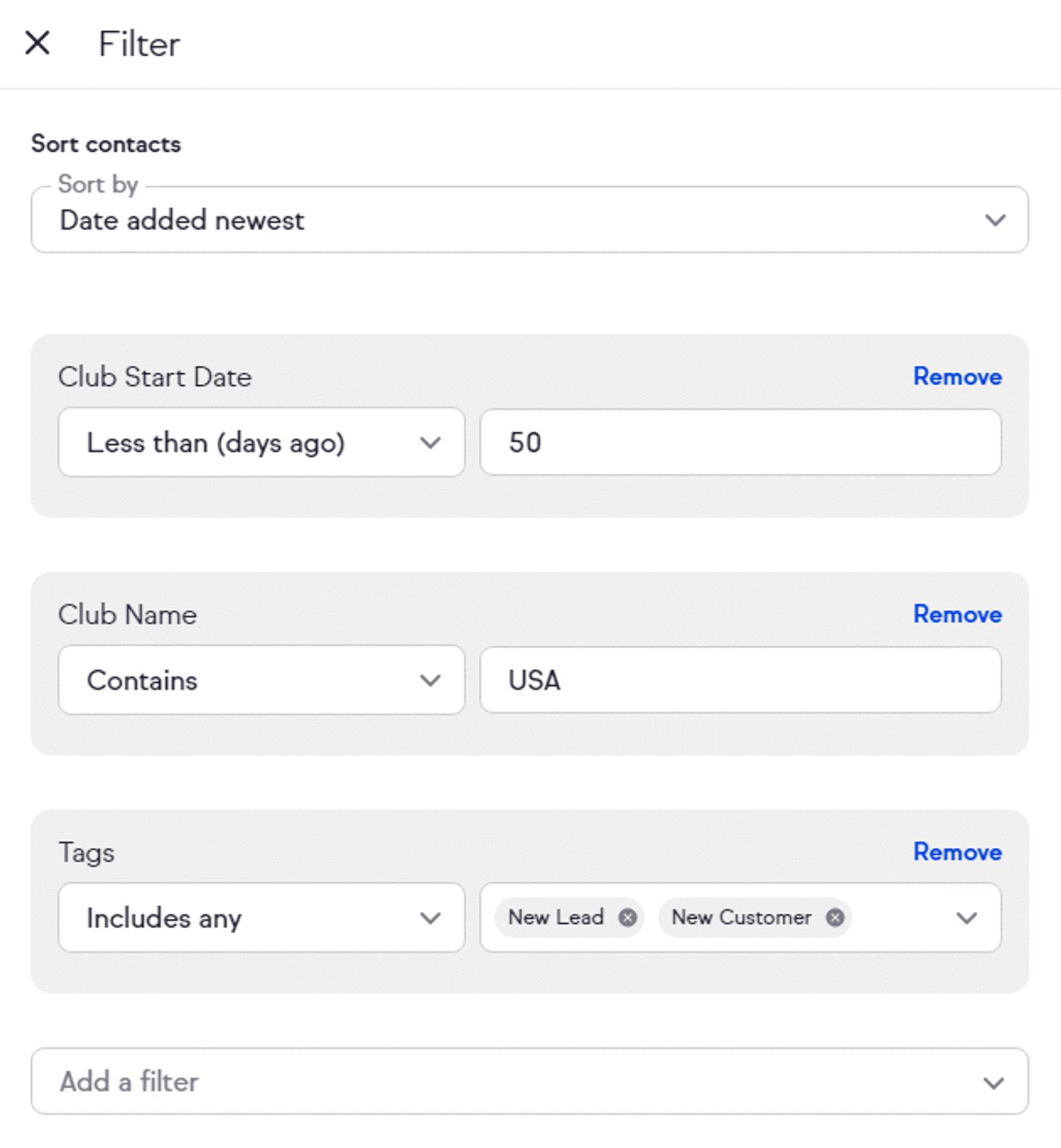The height and width of the screenshot is (1148, 1061).
Task: Click the chevron arrow in Sort by field
Action: tap(995, 220)
